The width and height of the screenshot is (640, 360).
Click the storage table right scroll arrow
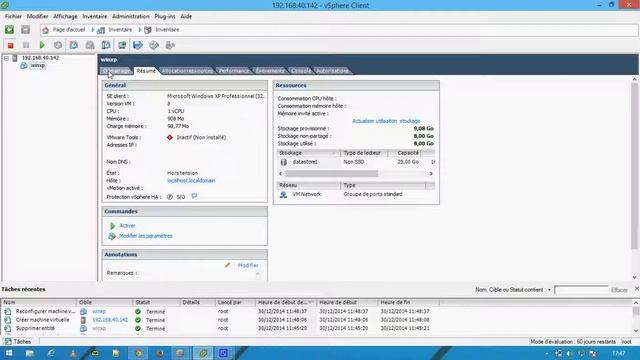(x=431, y=173)
